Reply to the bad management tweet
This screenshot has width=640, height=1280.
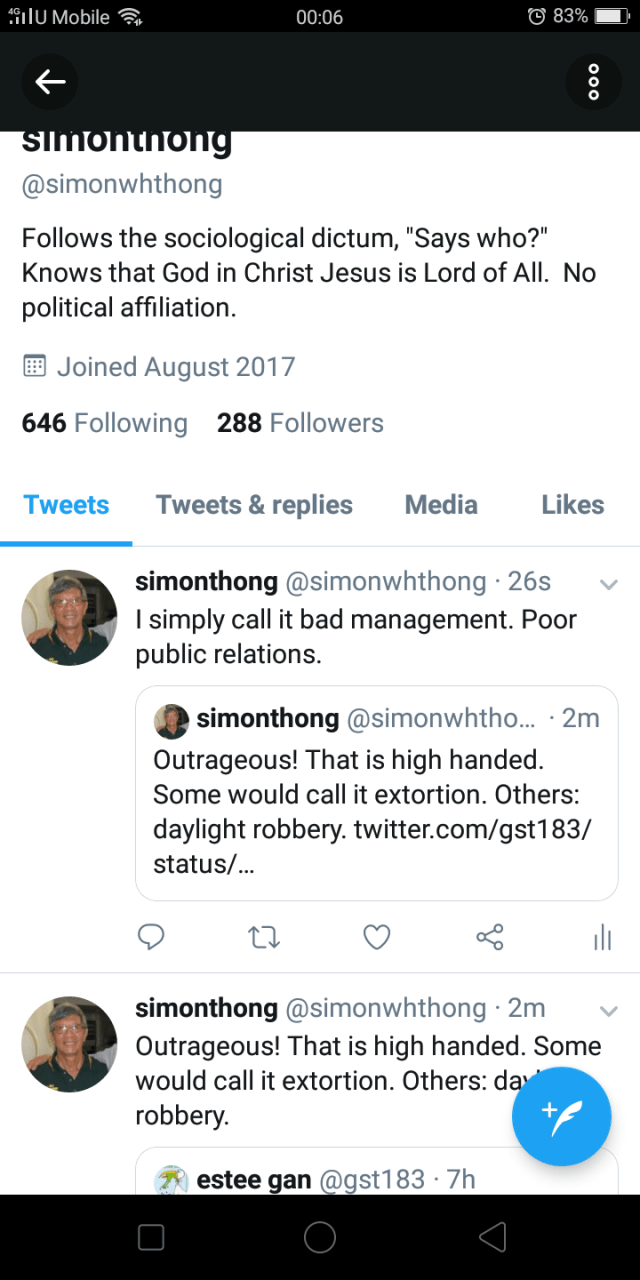[x=150, y=937]
